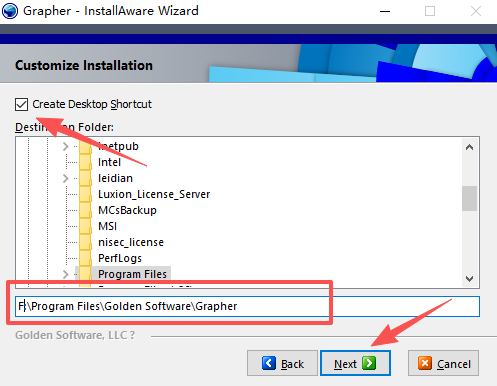Select the Intel tree row
Viewport: 497px width, 386px height.
tap(109, 162)
